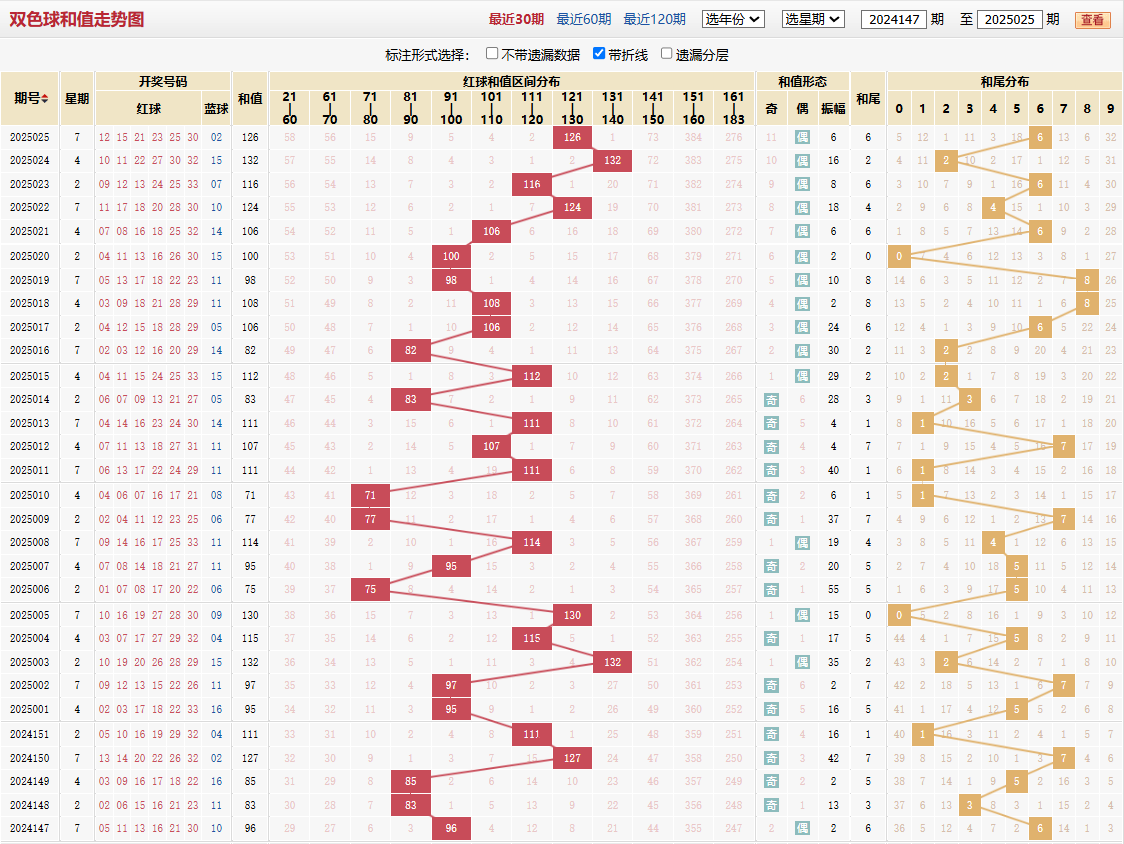The image size is (1124, 844).
Task: Click the orange tail marker 0 in row 2025020
Action: [899, 256]
